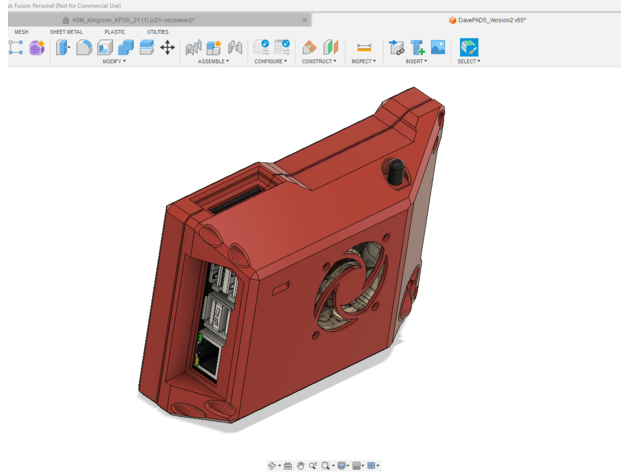The width and height of the screenshot is (628, 472).
Task: Select the Offset Plane construct icon
Action: coord(310,47)
